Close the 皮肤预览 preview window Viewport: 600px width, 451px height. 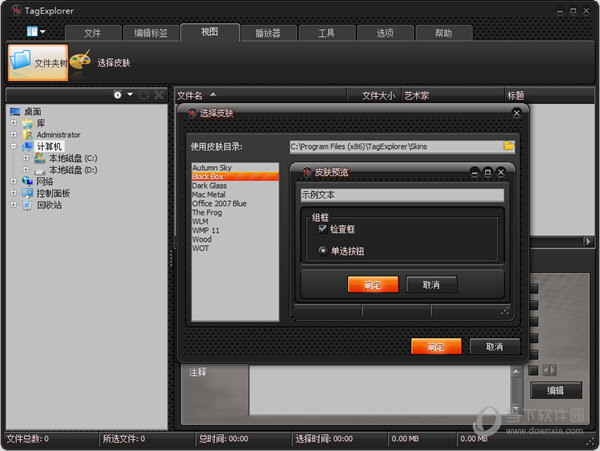(501, 173)
